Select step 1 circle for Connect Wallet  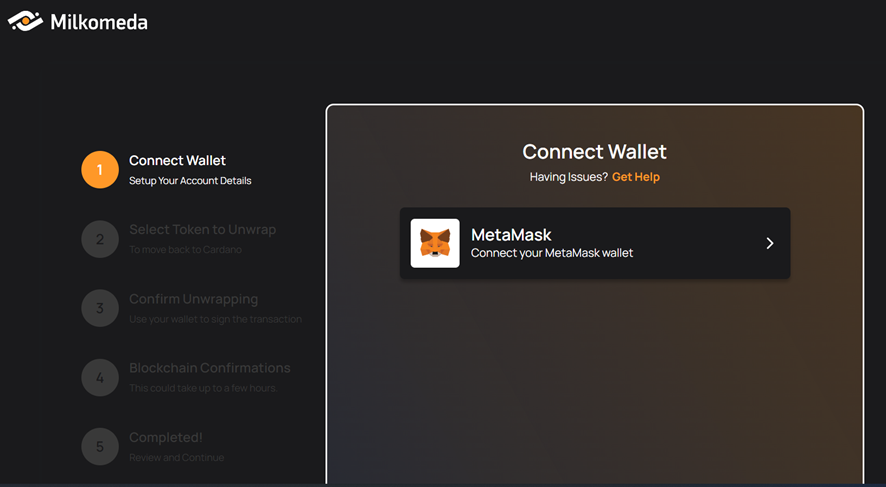100,169
